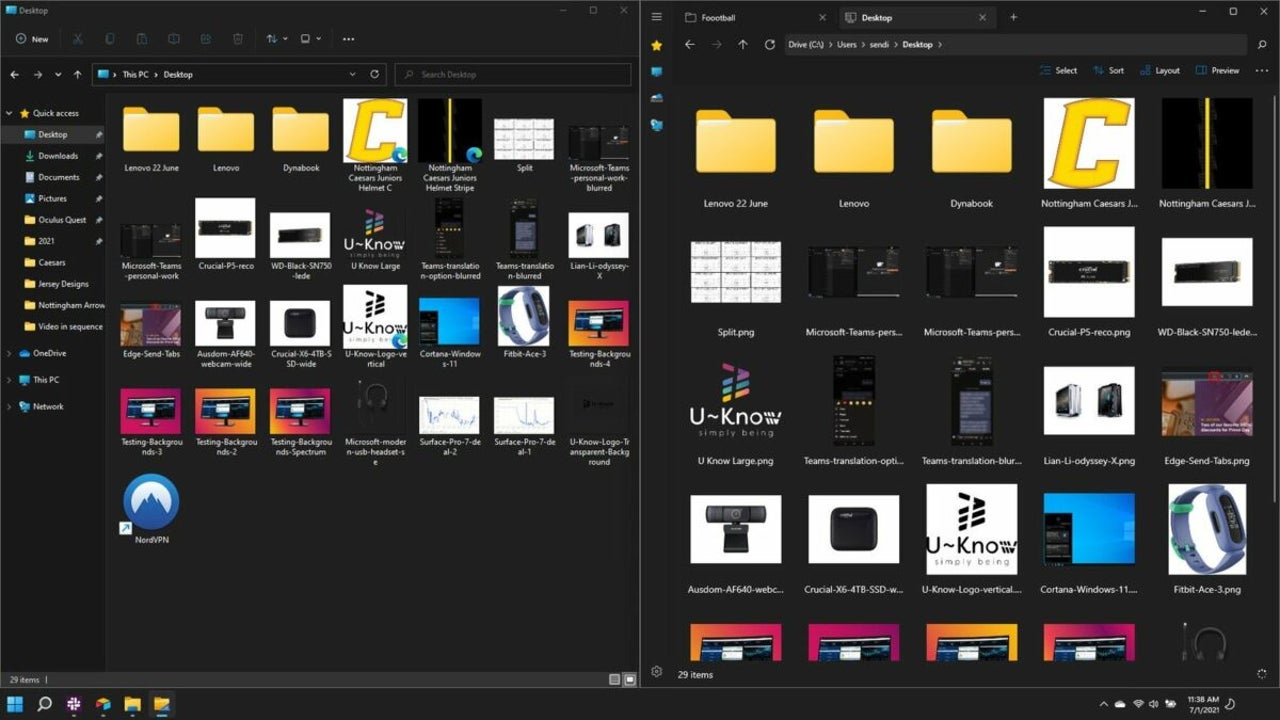Viewport: 1280px width, 720px height.
Task: Select the Rename icon in Explorer toolbar
Action: pos(174,39)
